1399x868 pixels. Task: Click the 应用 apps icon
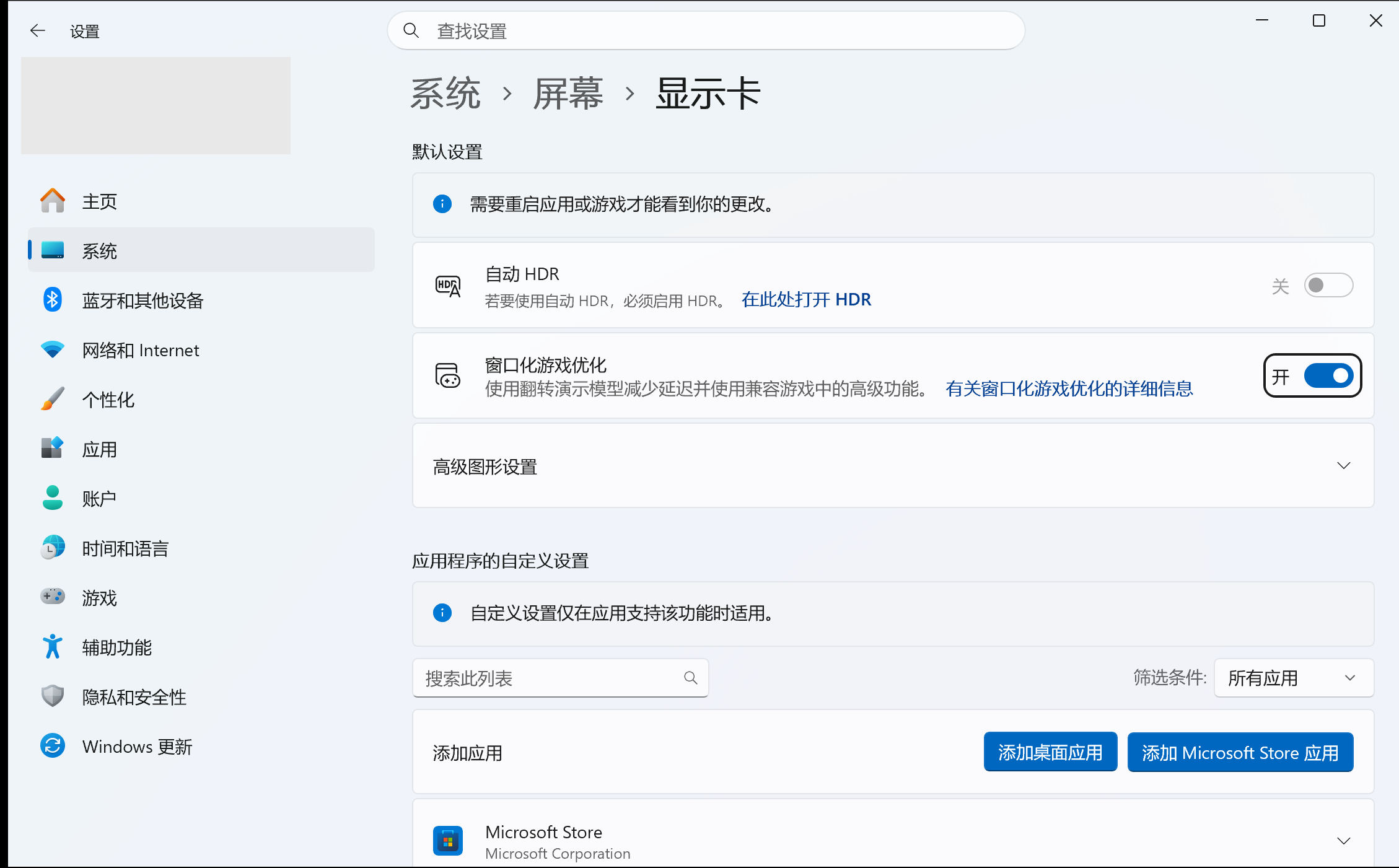point(52,448)
